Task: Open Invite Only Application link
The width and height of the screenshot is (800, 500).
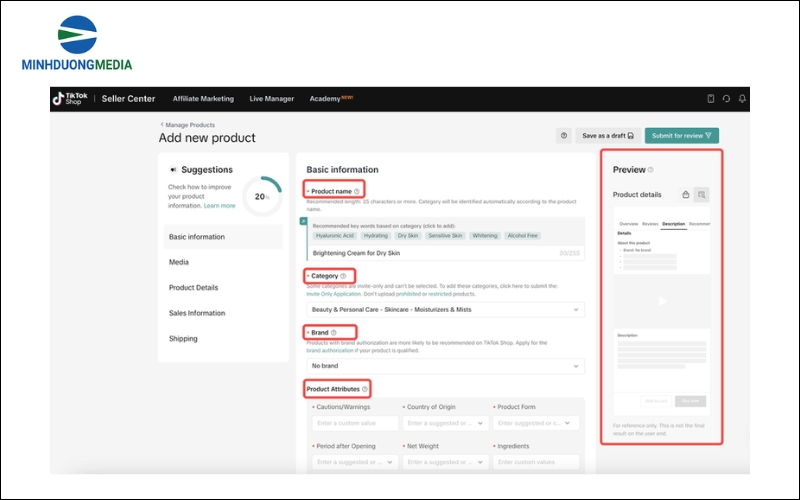Action: tap(334, 294)
